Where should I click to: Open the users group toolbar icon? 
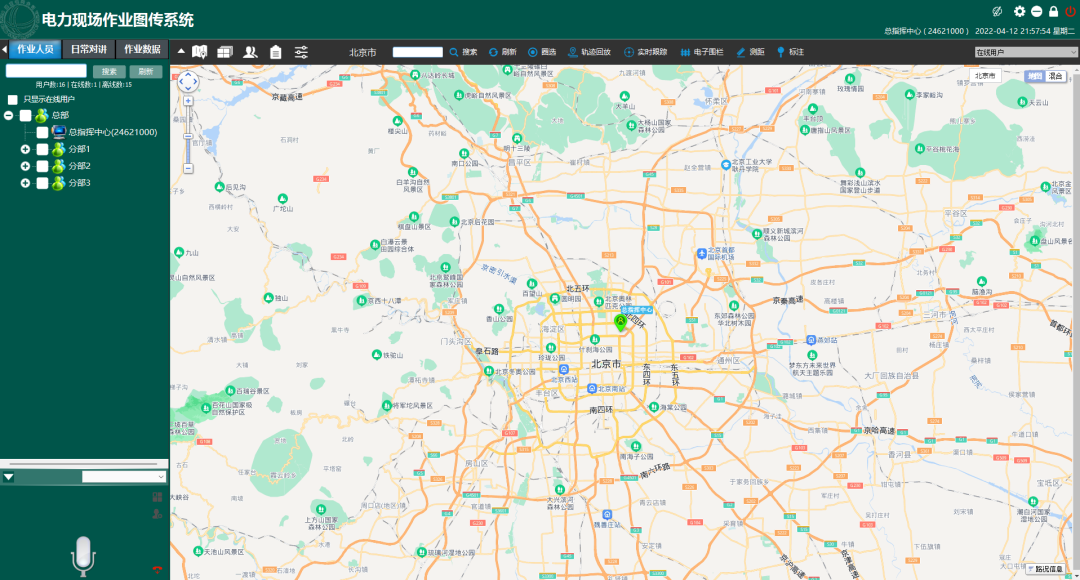[x=251, y=52]
